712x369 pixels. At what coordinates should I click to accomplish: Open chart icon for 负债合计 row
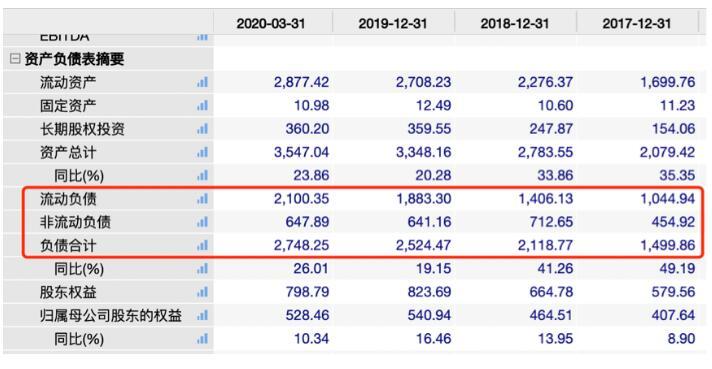203,246
